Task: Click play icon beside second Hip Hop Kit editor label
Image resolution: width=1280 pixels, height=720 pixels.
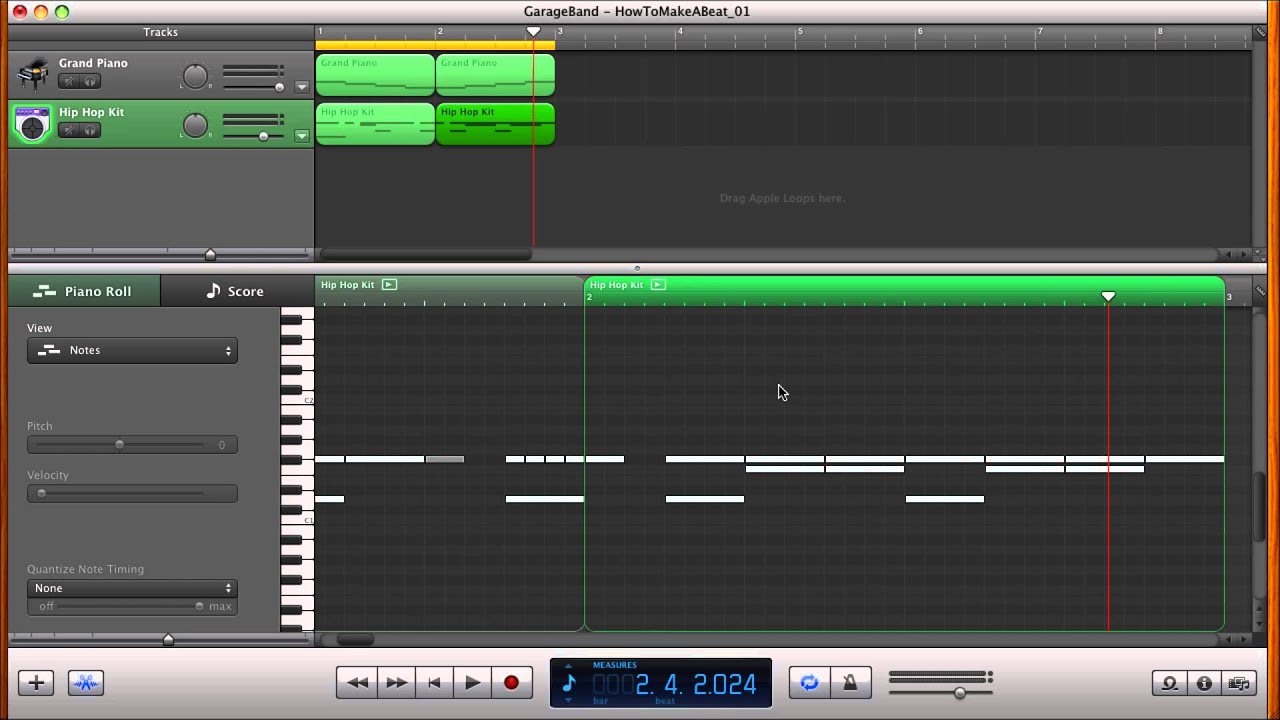Action: click(x=658, y=285)
